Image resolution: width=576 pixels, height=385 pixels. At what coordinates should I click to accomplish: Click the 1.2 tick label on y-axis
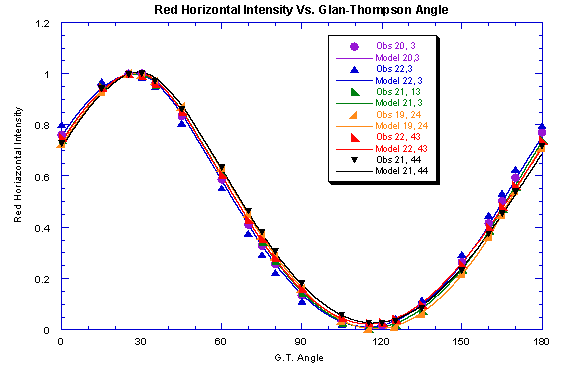(x=42, y=24)
